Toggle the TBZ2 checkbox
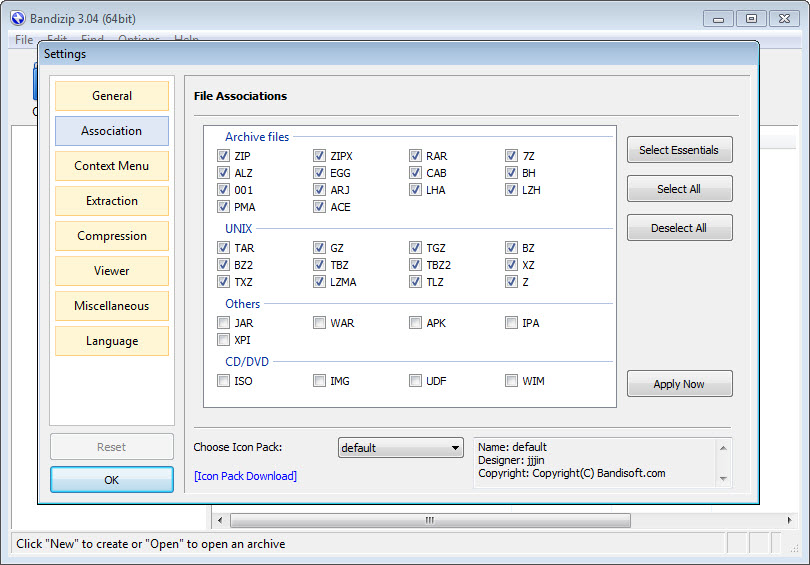 pos(415,264)
